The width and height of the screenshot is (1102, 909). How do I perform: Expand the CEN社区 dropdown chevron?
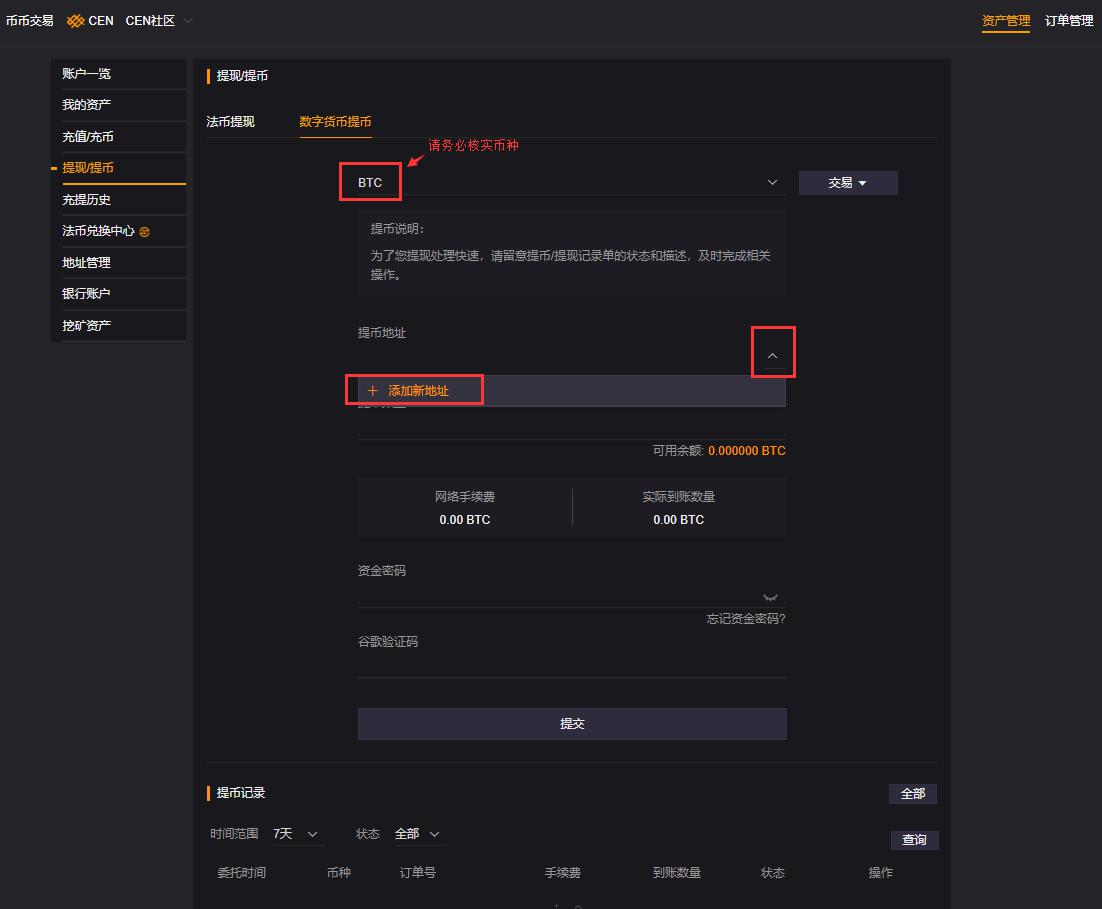pyautogui.click(x=188, y=21)
